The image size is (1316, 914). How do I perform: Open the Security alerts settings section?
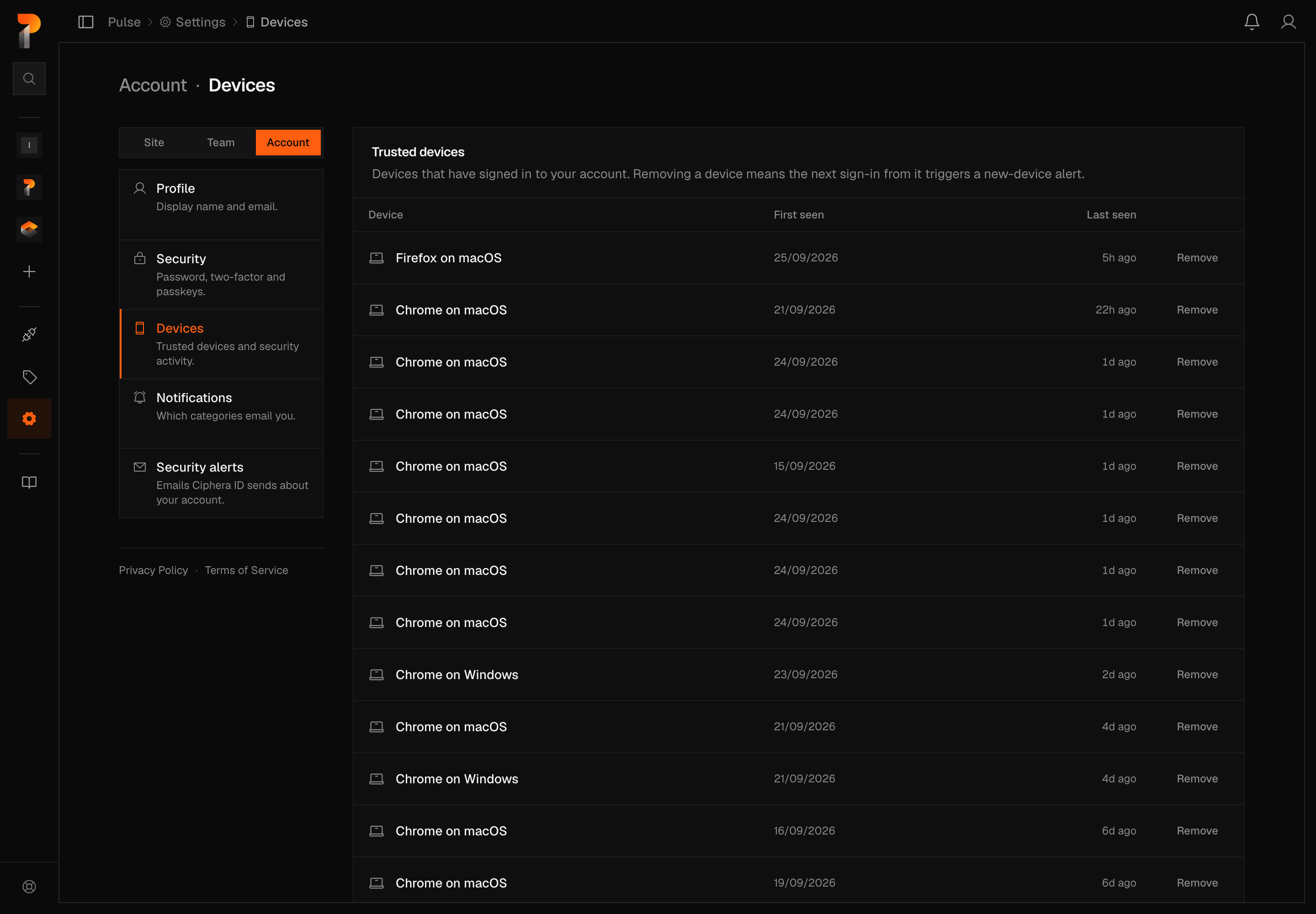(x=221, y=483)
